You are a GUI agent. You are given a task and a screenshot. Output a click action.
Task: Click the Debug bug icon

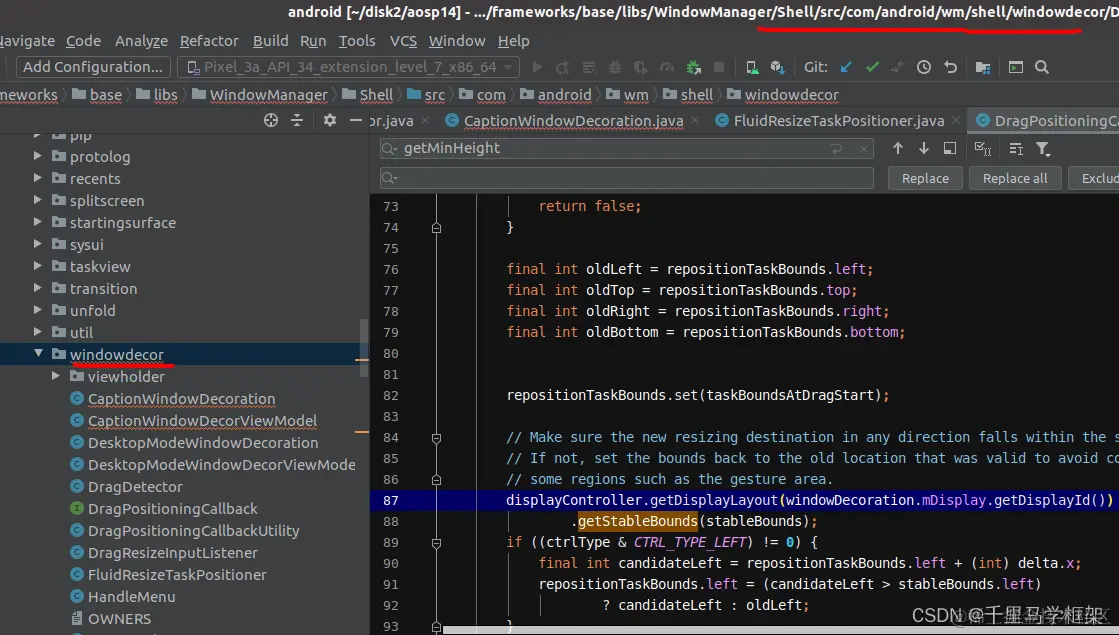coord(615,67)
